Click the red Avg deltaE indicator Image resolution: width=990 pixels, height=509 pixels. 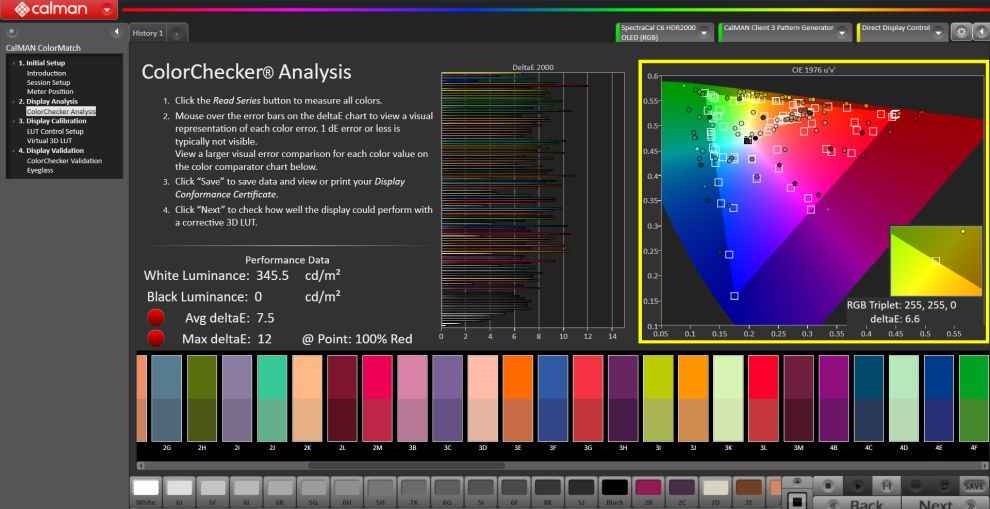(156, 318)
